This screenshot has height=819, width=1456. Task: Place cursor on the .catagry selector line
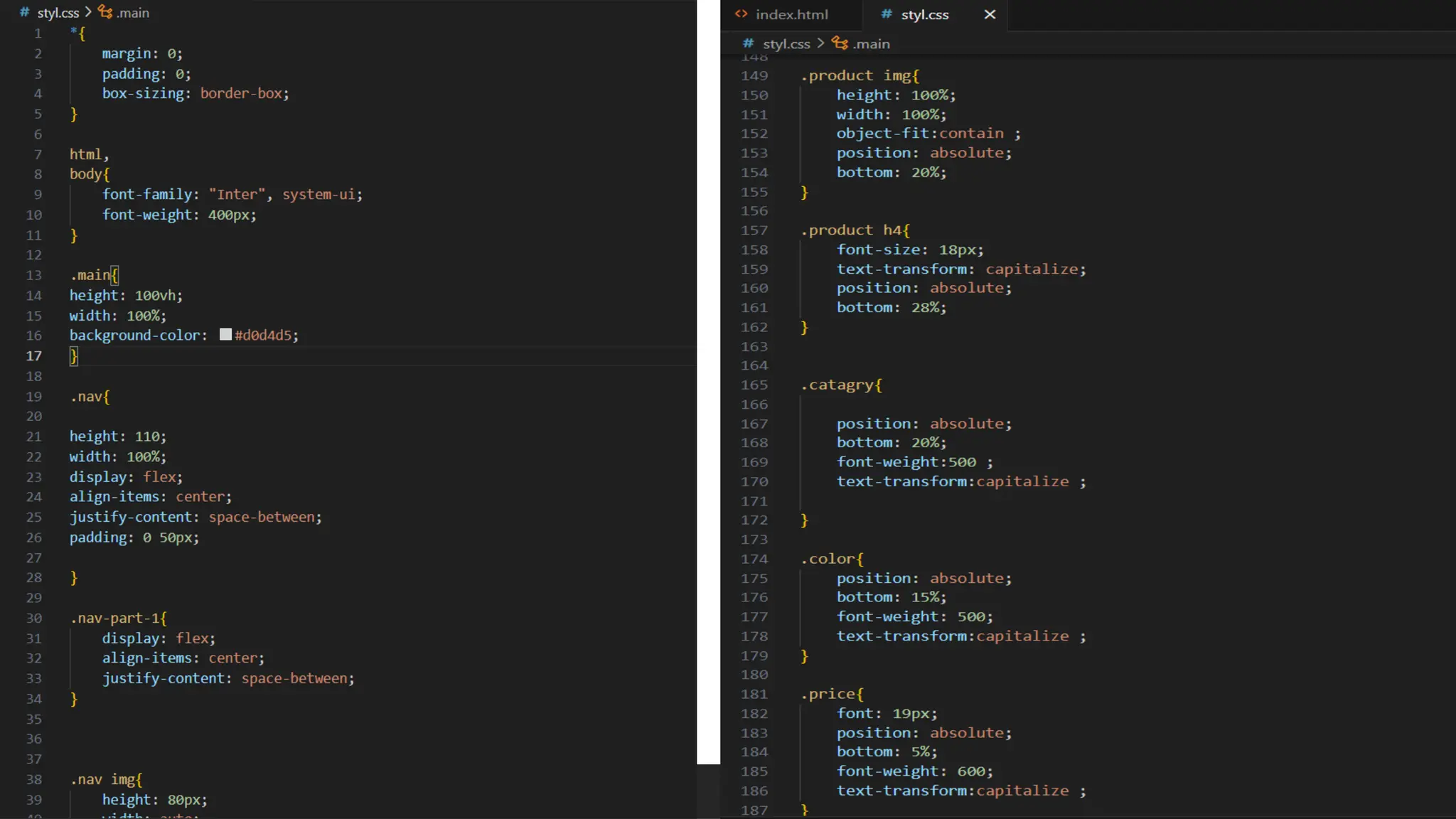[841, 385]
